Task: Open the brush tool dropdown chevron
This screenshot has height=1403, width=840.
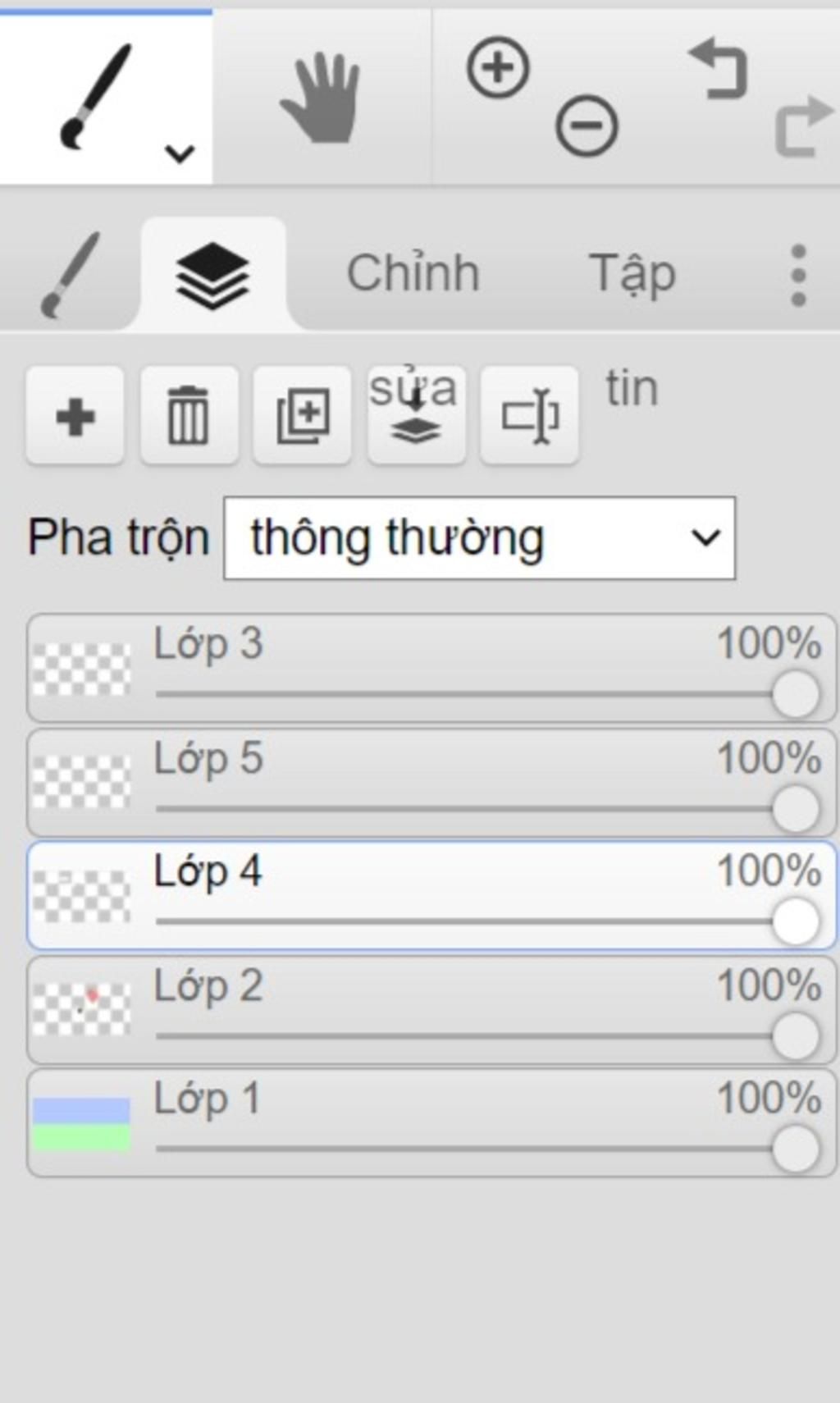Action: click(x=180, y=153)
